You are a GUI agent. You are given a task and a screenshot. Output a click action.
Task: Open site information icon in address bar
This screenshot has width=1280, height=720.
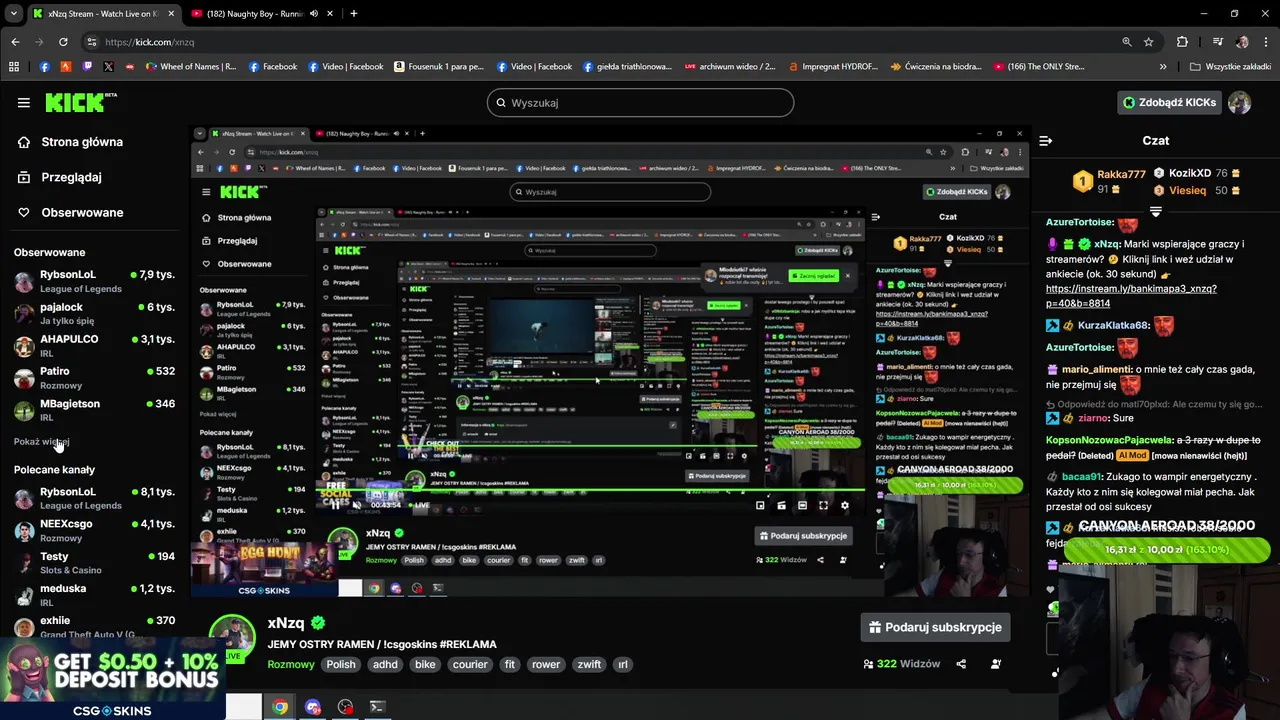(92, 42)
